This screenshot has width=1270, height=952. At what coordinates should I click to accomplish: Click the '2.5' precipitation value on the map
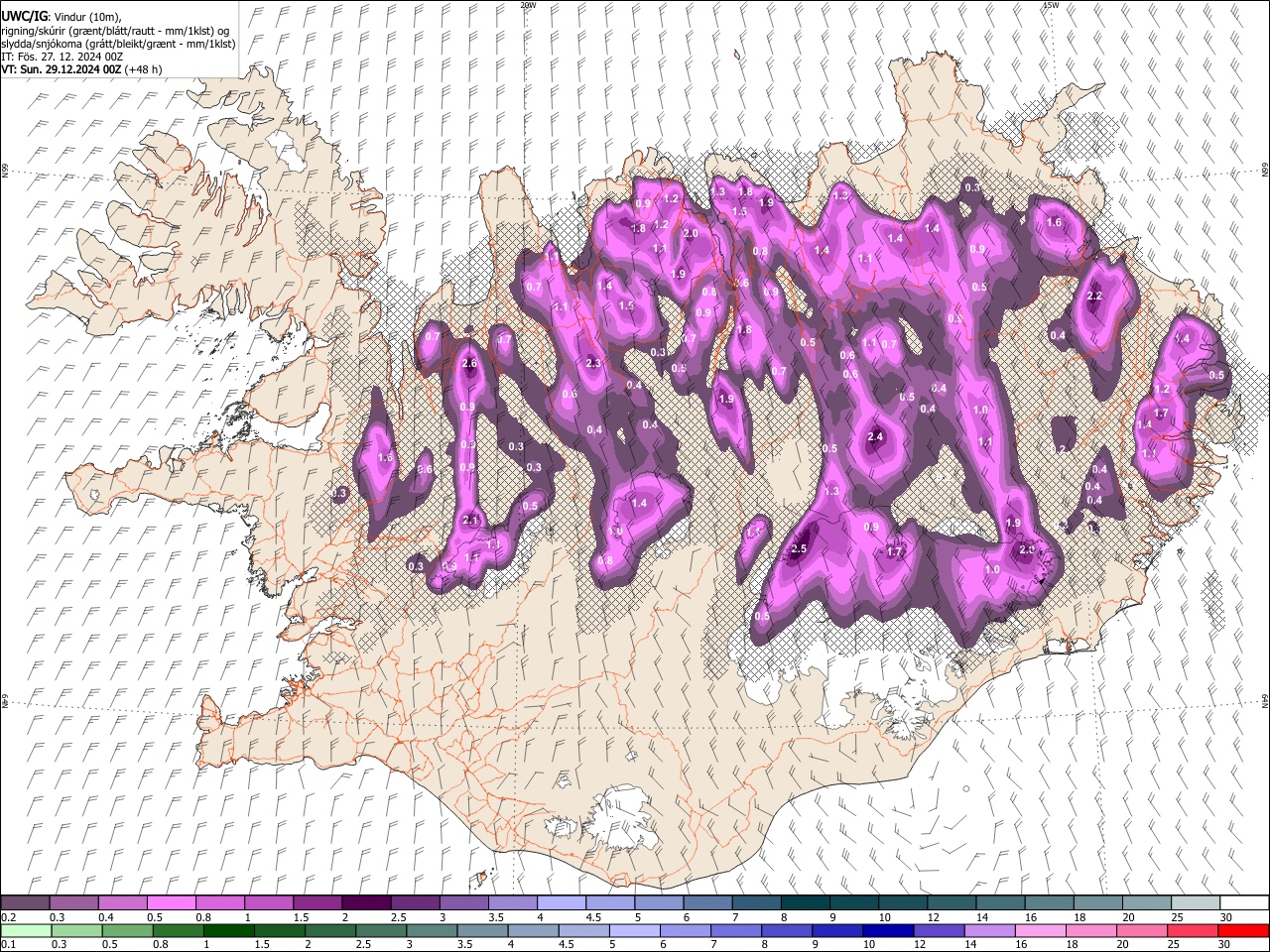pyautogui.click(x=799, y=549)
